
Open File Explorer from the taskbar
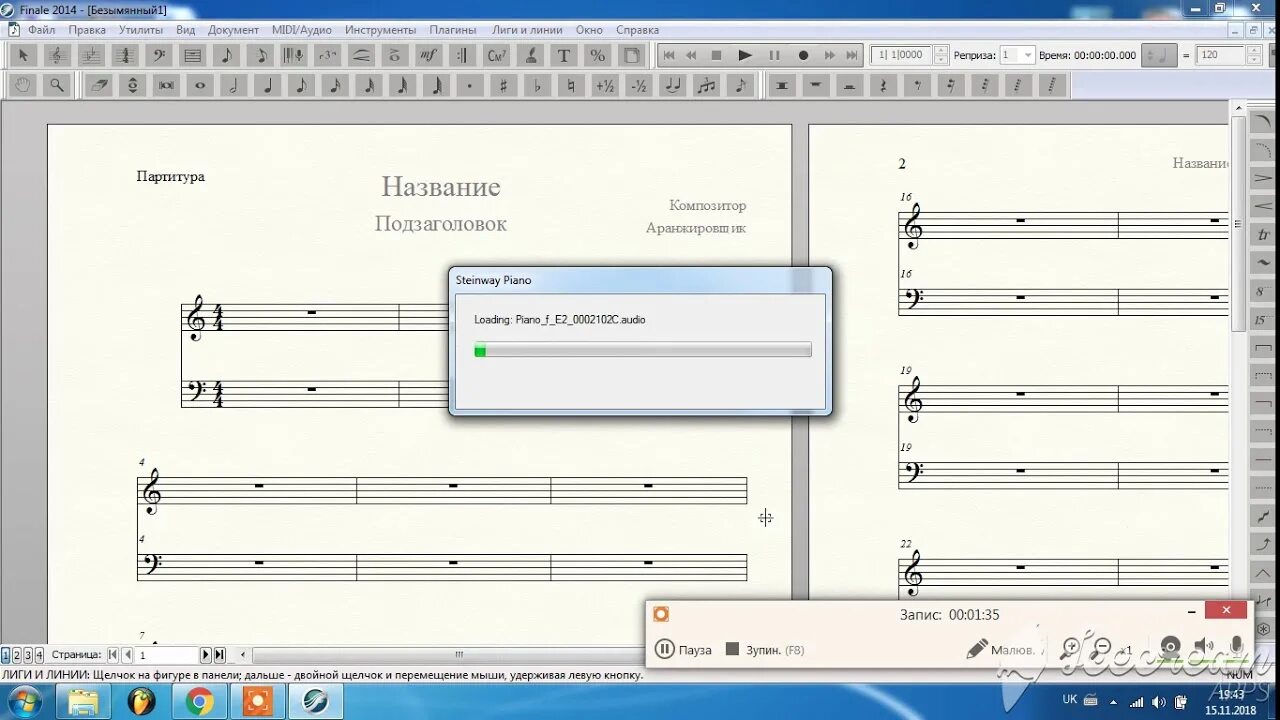83,701
